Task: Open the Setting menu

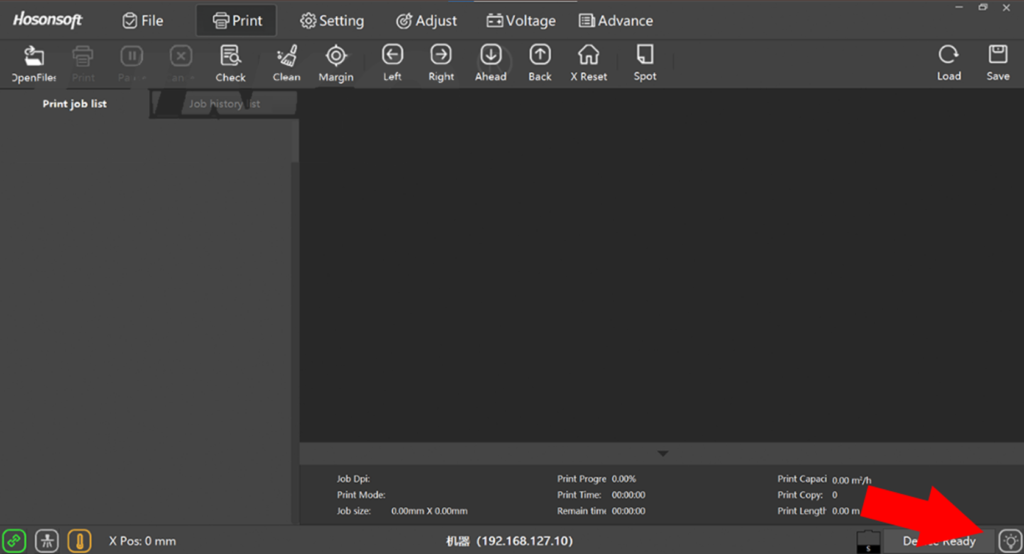Action: coord(332,21)
